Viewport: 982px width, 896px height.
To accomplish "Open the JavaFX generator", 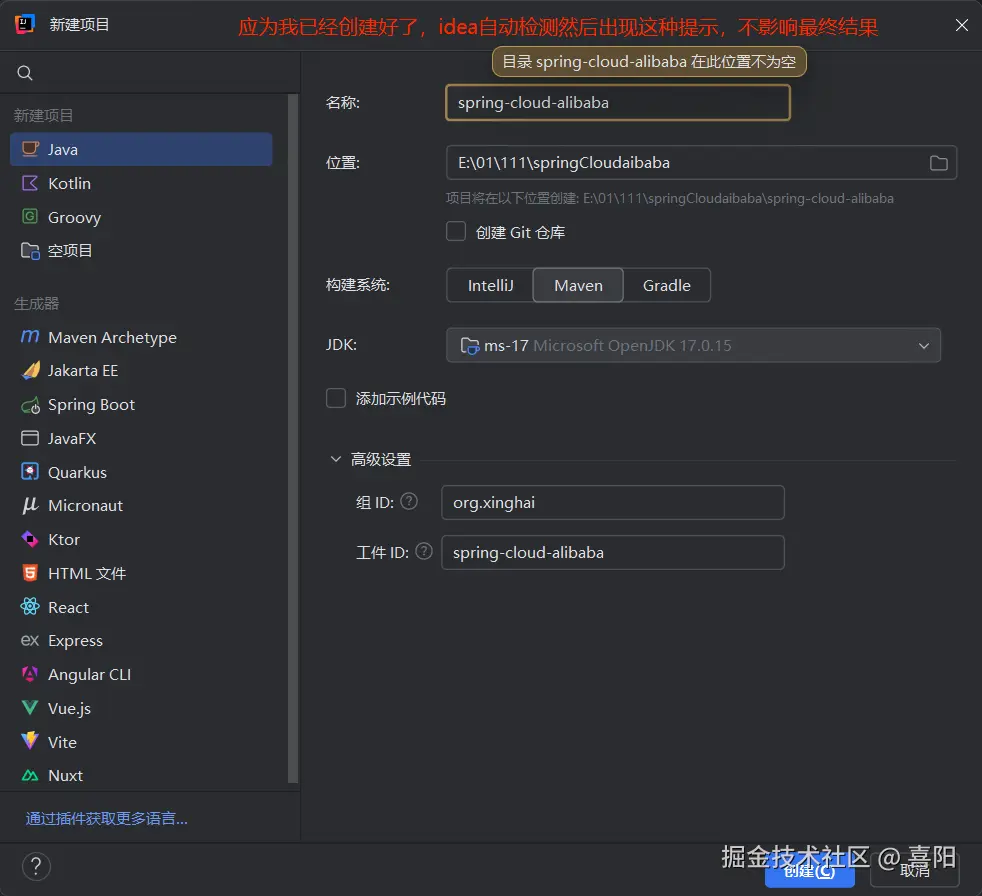I will click(x=141, y=438).
